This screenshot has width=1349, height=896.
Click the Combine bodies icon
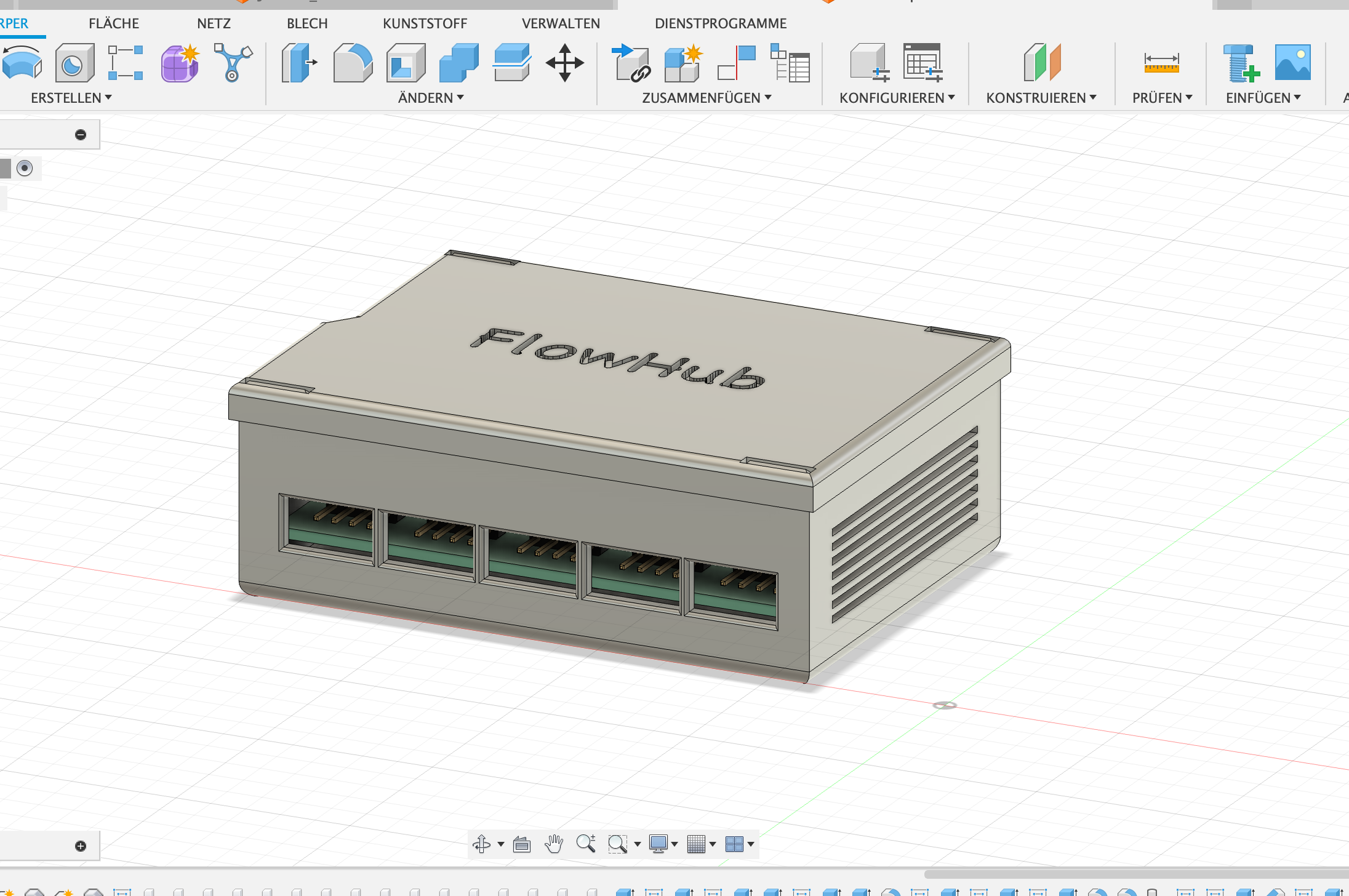point(459,63)
